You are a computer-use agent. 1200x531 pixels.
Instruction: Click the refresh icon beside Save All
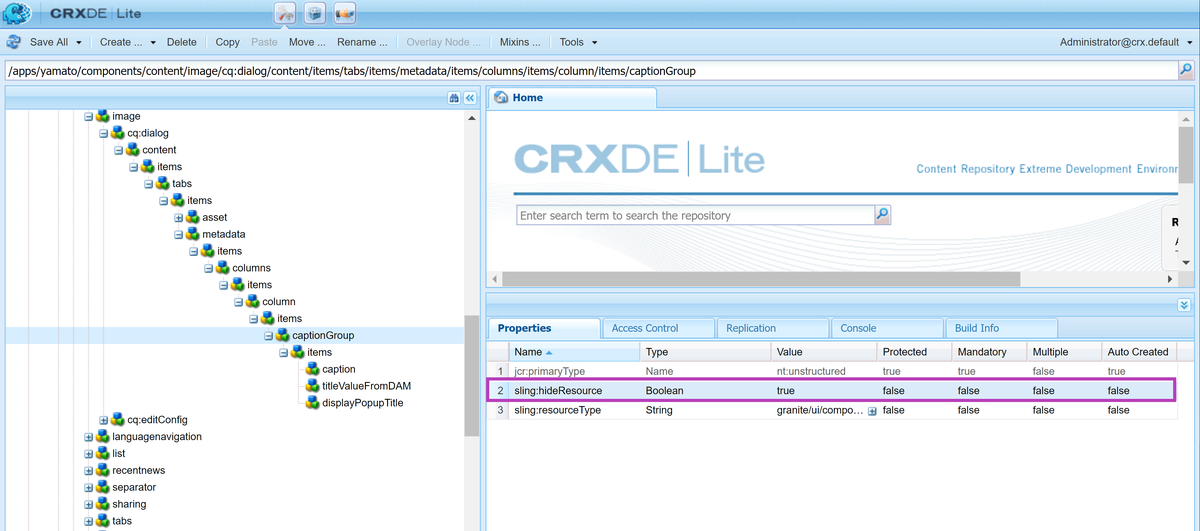(x=14, y=42)
